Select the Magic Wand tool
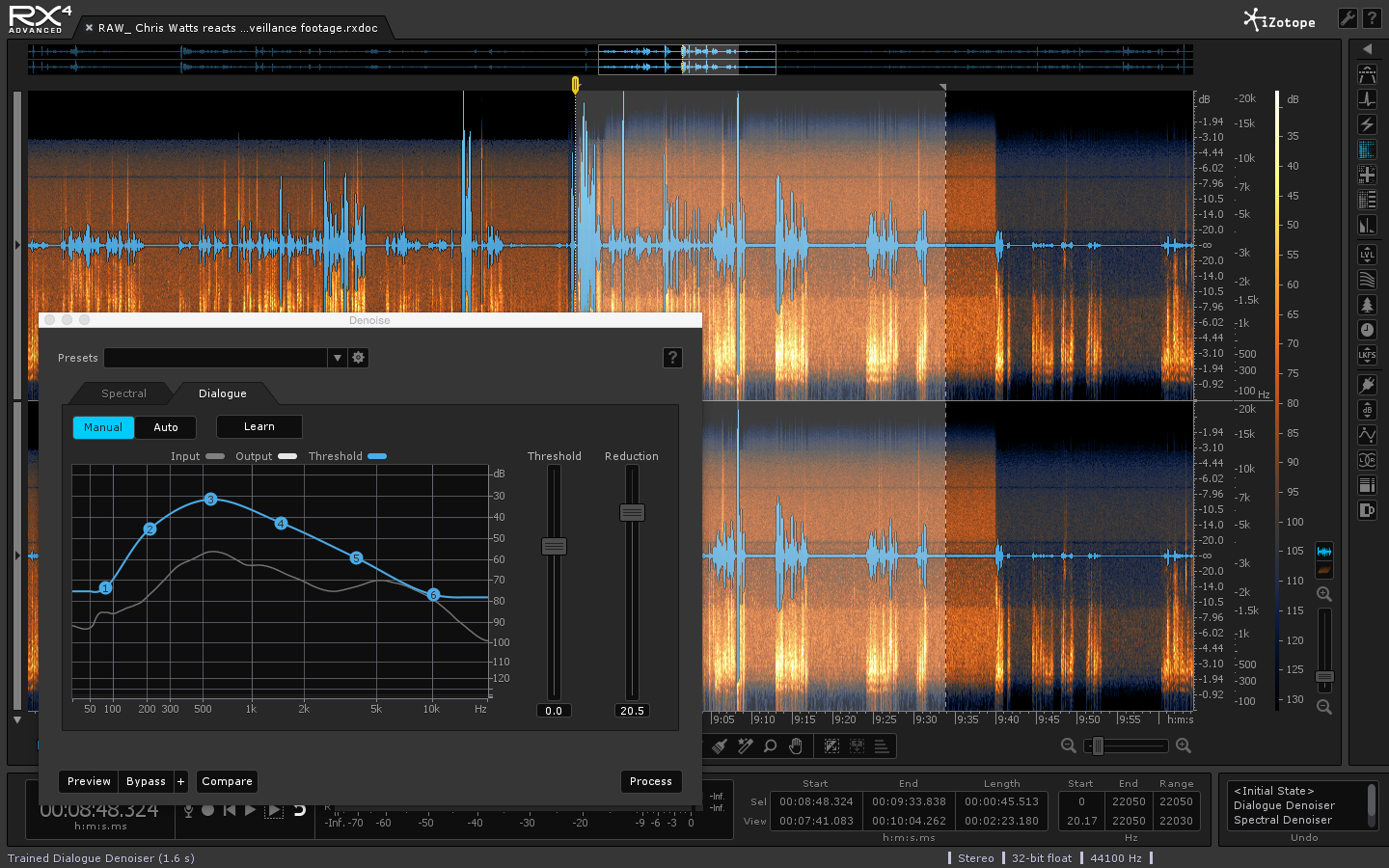 [x=745, y=746]
